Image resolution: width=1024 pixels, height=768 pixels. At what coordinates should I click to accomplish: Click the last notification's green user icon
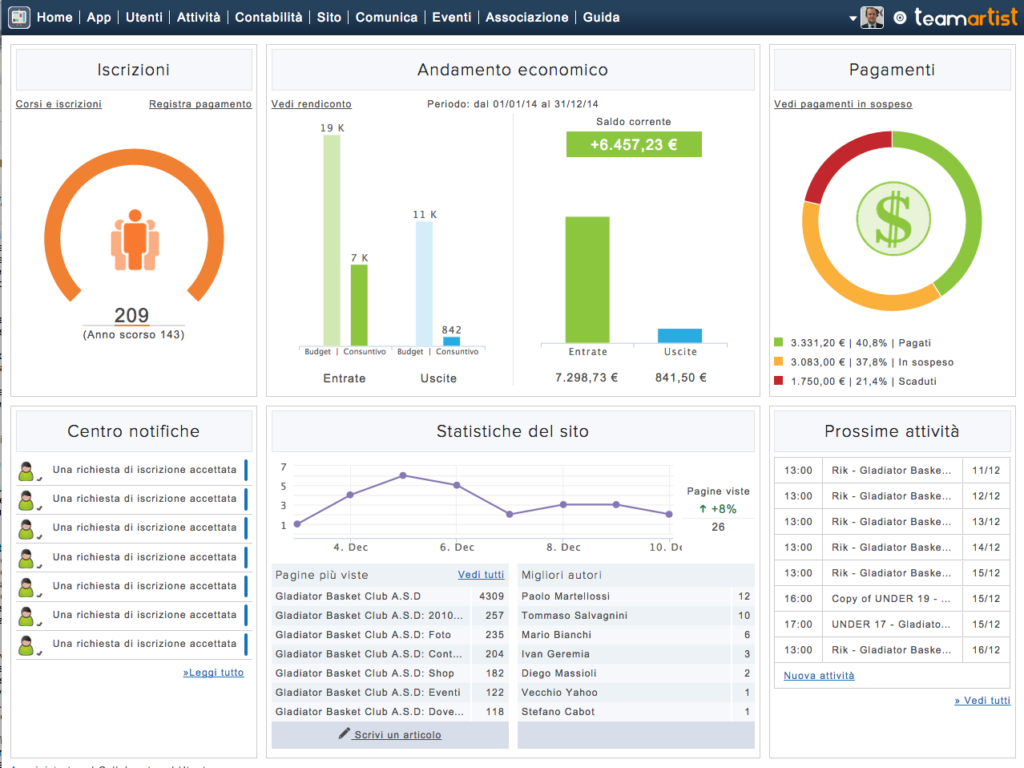click(x=29, y=644)
